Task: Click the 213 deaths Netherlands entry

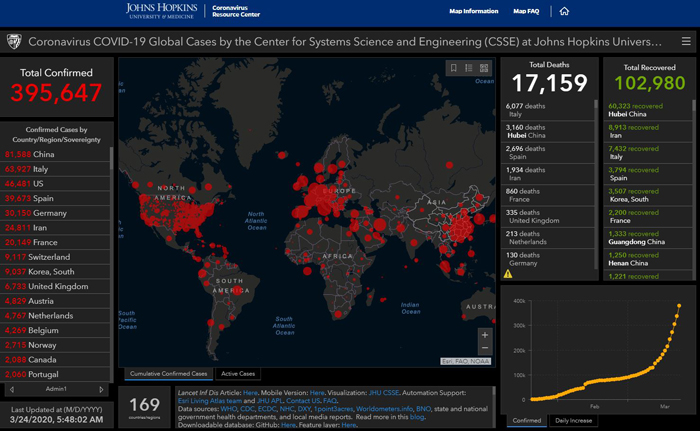Action: (x=548, y=238)
